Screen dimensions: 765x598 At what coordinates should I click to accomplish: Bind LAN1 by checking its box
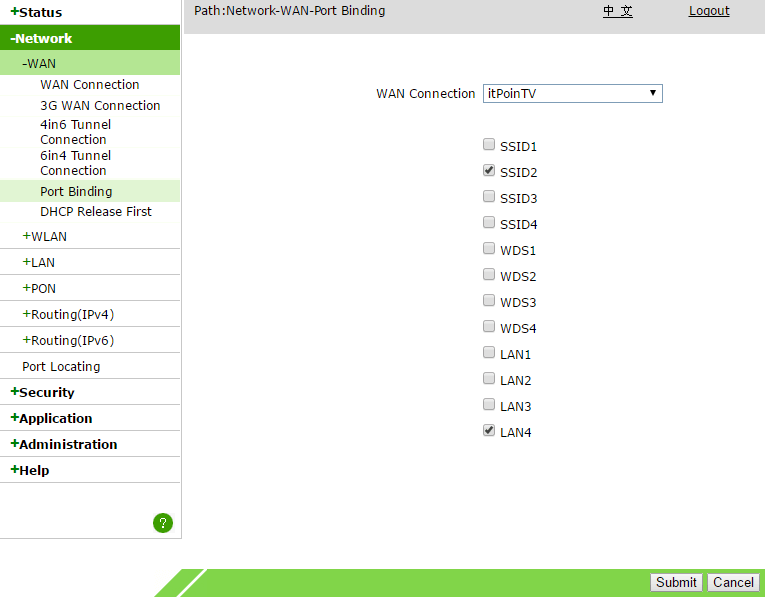tap(489, 352)
